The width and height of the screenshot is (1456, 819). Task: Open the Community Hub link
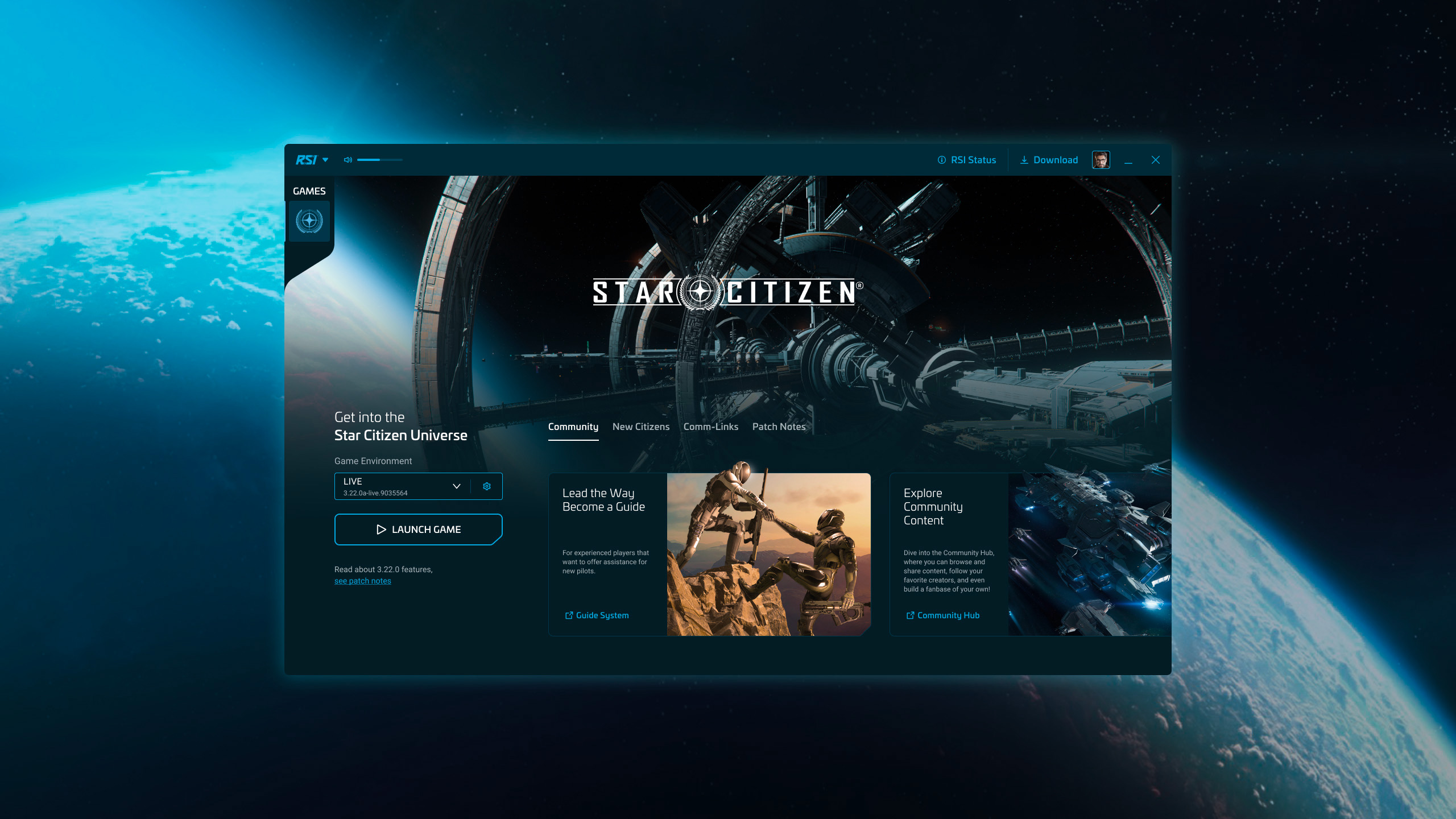[942, 615]
